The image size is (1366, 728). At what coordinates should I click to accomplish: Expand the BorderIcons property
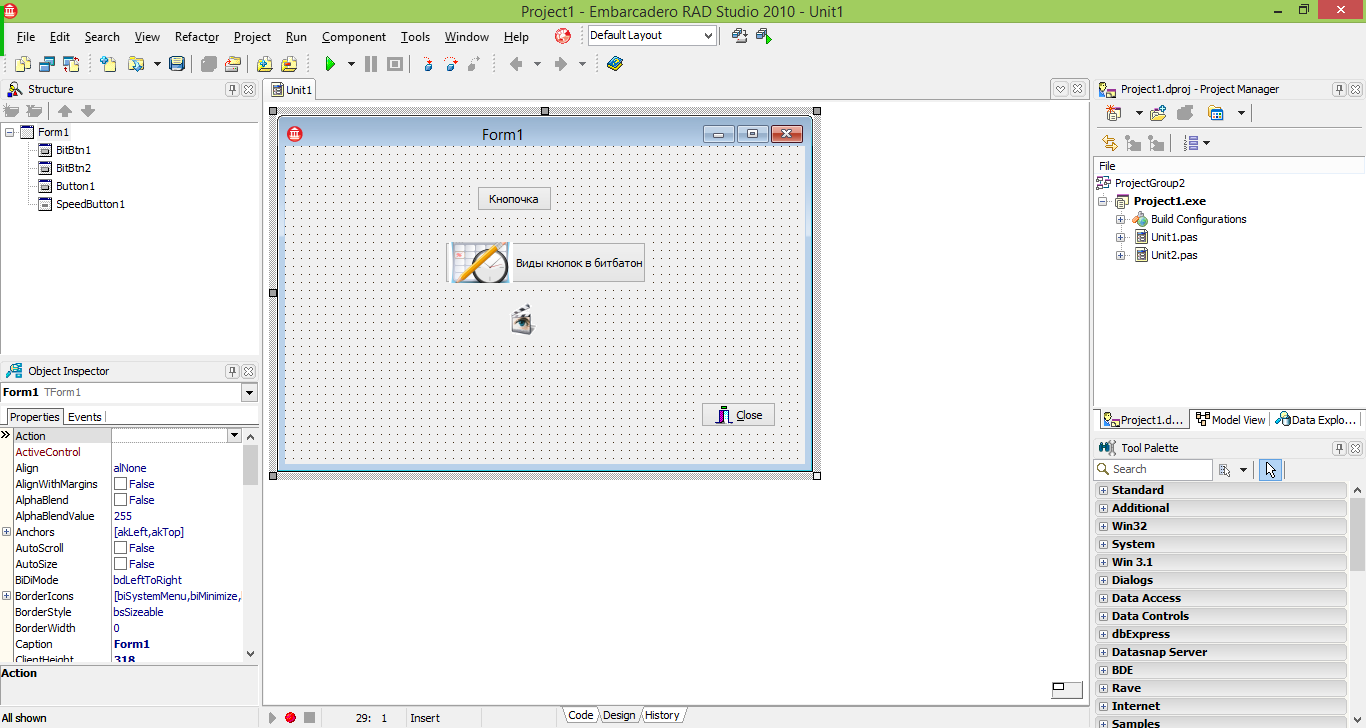(6, 596)
